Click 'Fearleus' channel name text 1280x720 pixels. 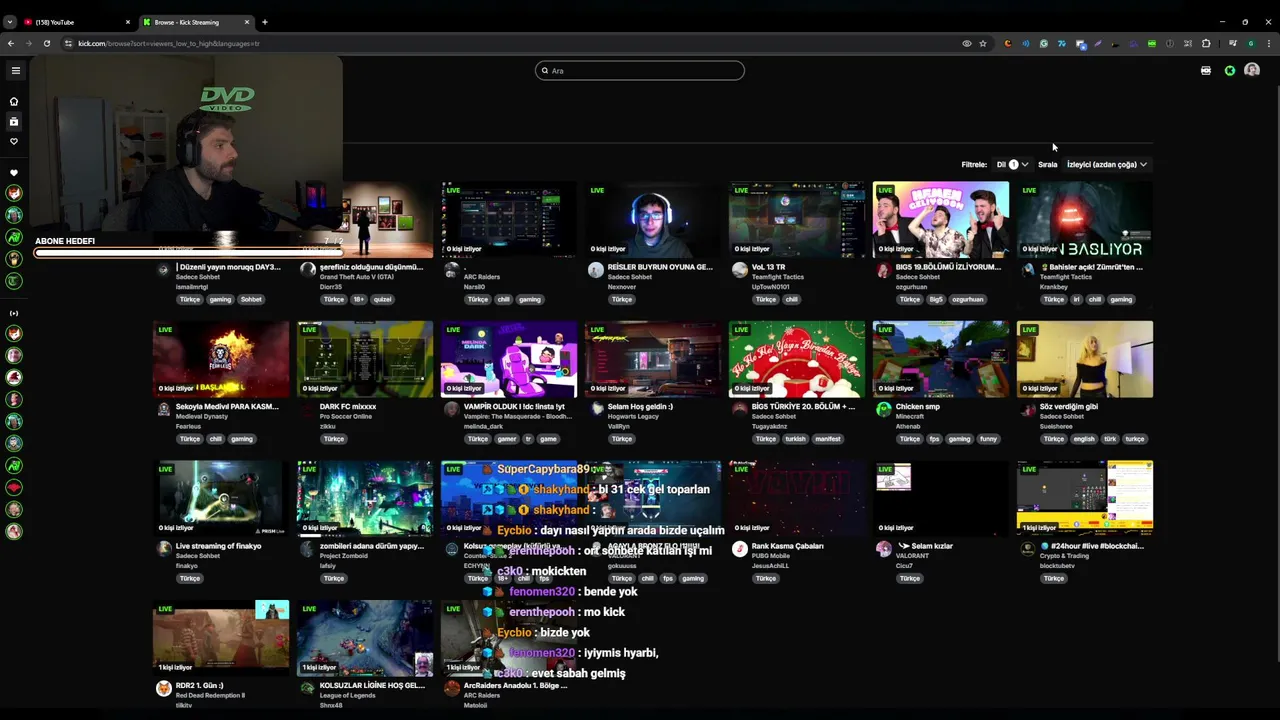click(x=188, y=426)
